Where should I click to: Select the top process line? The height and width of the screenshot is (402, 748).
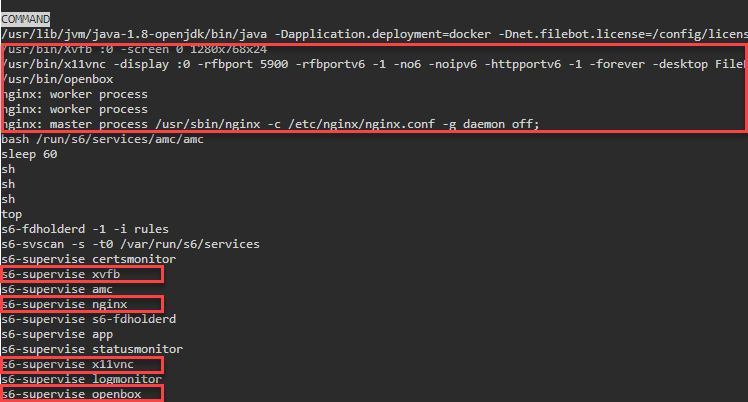[11, 214]
